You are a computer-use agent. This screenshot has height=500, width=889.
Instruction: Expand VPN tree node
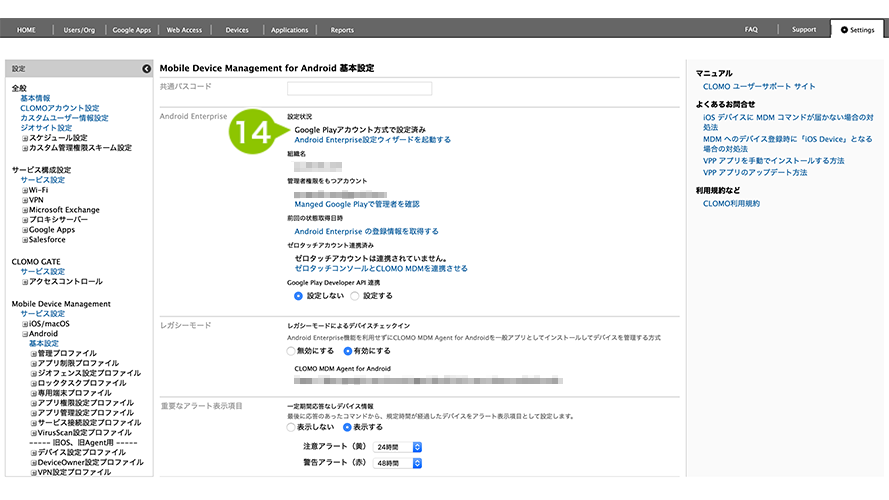[25, 200]
